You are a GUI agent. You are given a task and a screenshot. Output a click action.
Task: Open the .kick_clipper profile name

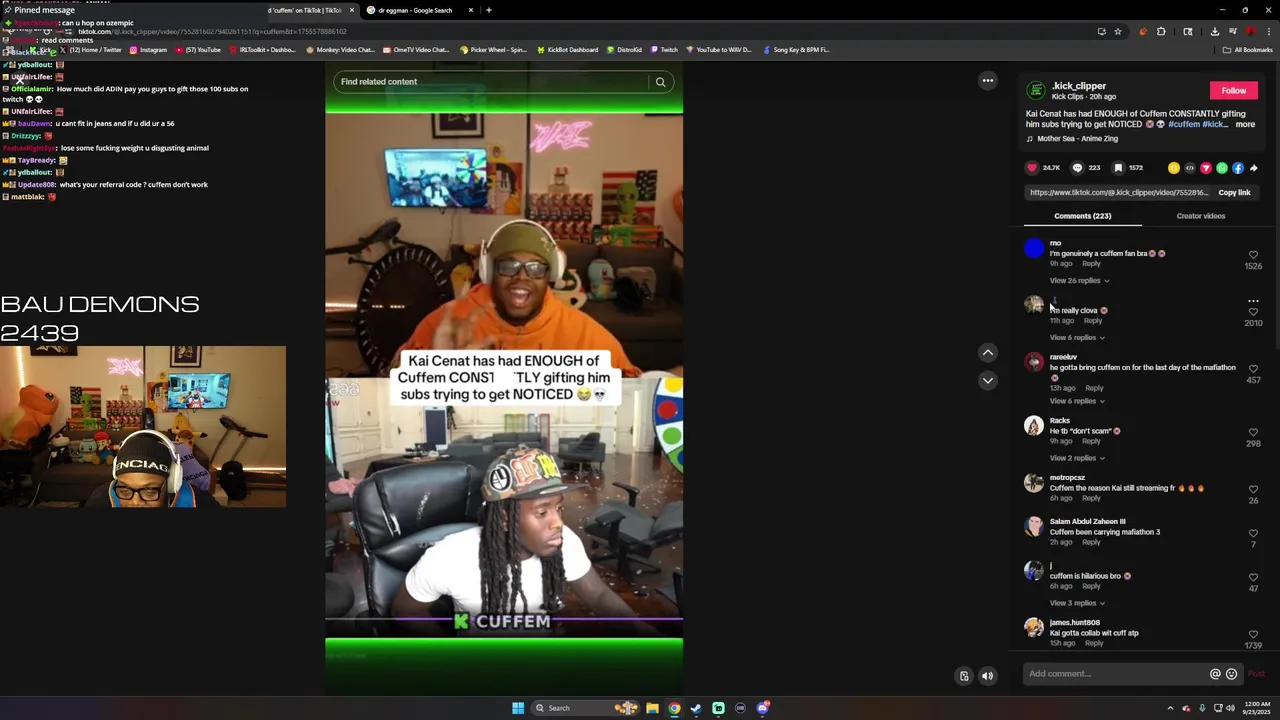pyautogui.click(x=1079, y=86)
